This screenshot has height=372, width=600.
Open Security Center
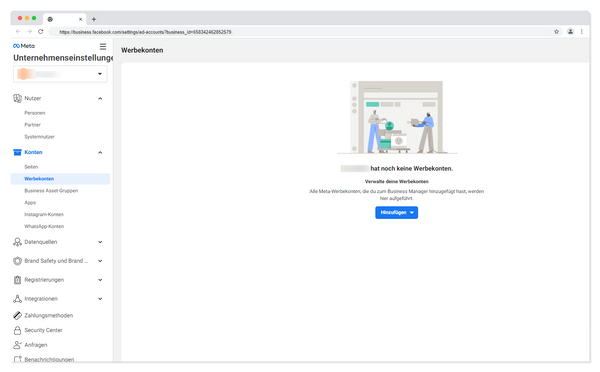43,330
